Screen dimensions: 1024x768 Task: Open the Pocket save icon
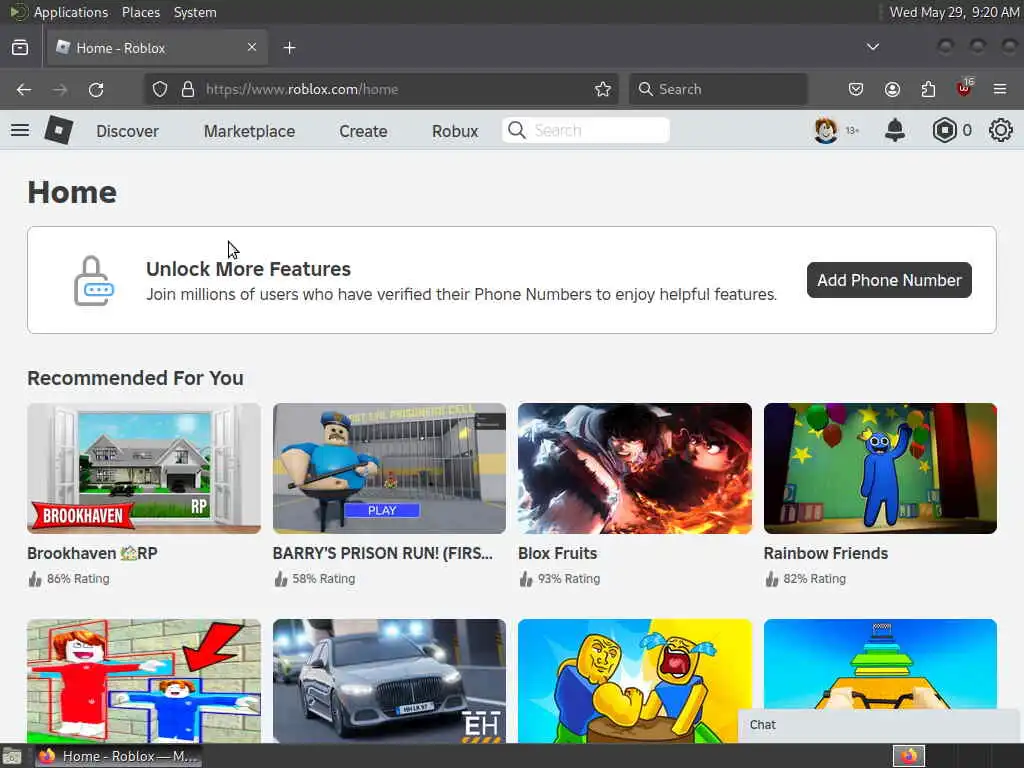point(856,89)
